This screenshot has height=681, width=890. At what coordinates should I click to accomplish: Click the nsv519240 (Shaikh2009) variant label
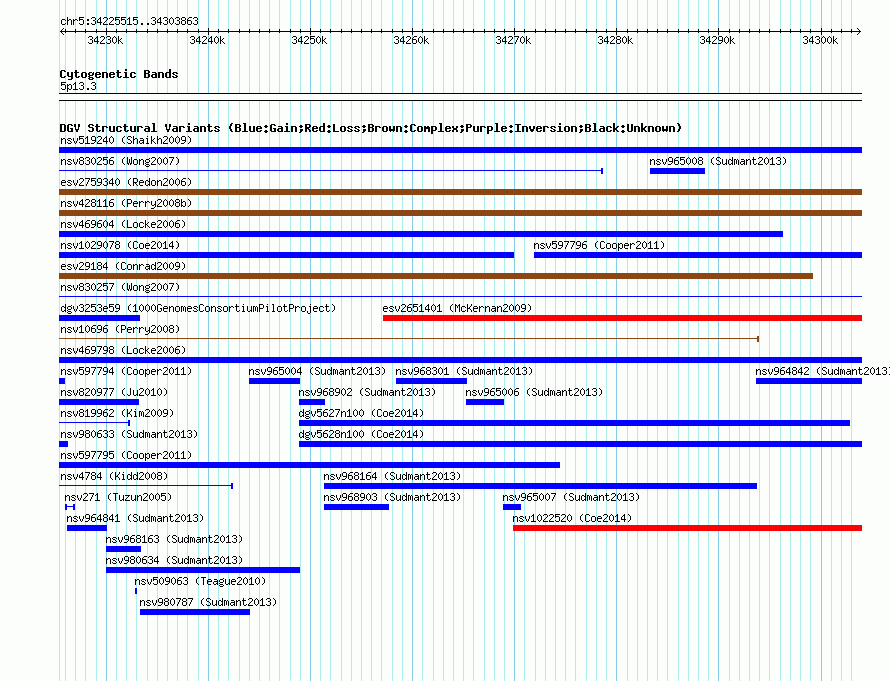tap(126, 140)
